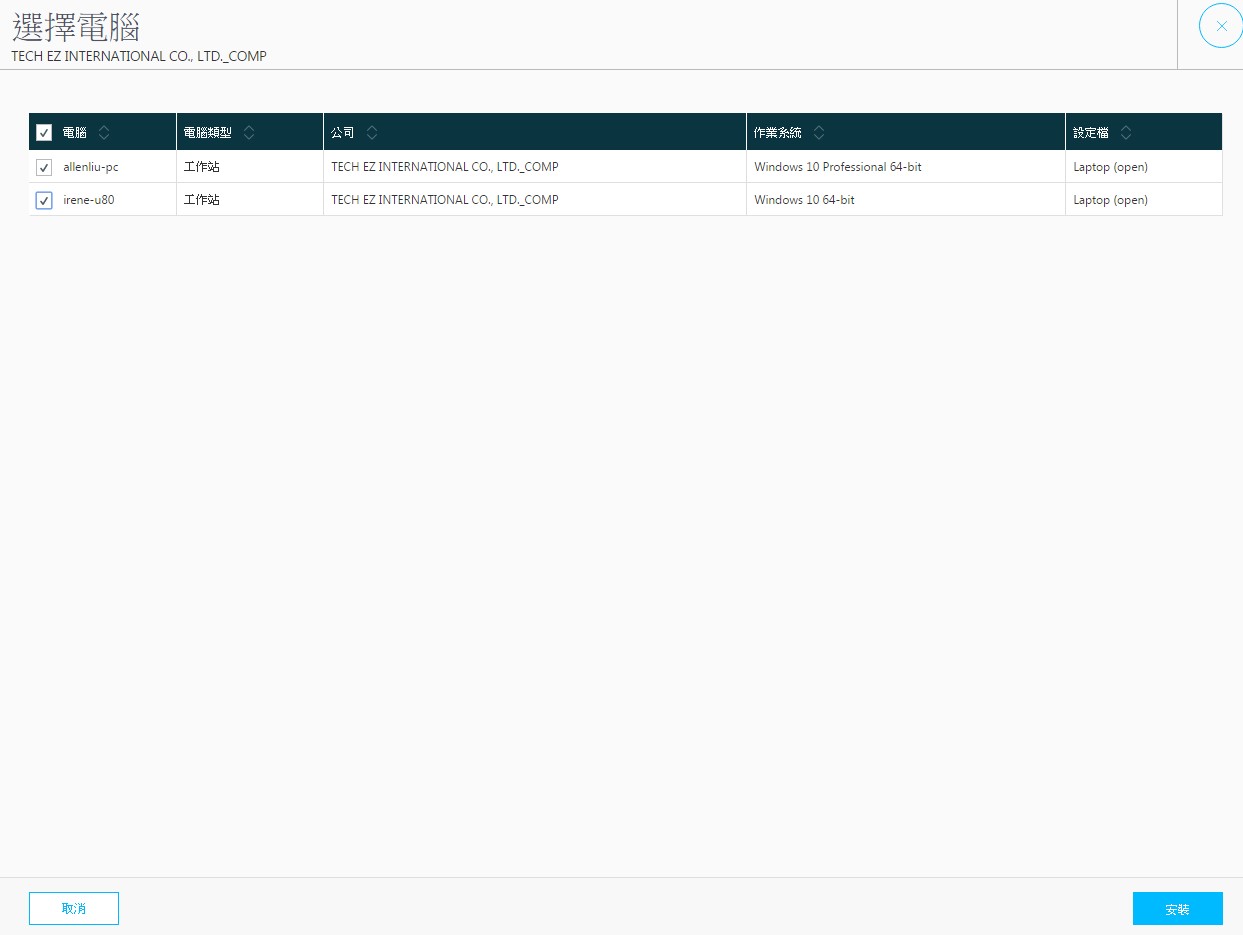Screen dimensions: 1243x935
Task: Sort by 設定檔 column arrow icon
Action: (1126, 132)
